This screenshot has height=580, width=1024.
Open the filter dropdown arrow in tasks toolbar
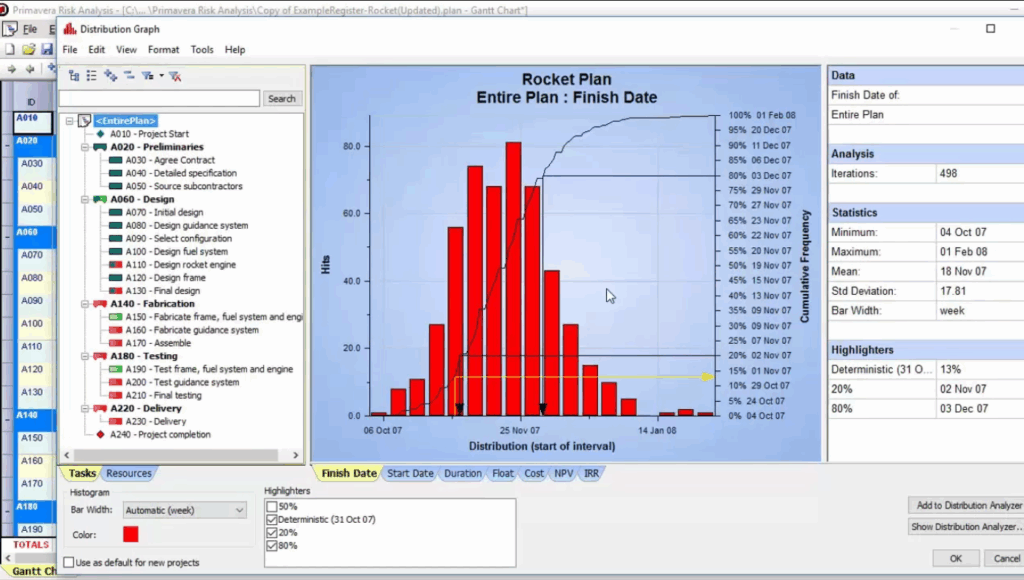(161, 76)
